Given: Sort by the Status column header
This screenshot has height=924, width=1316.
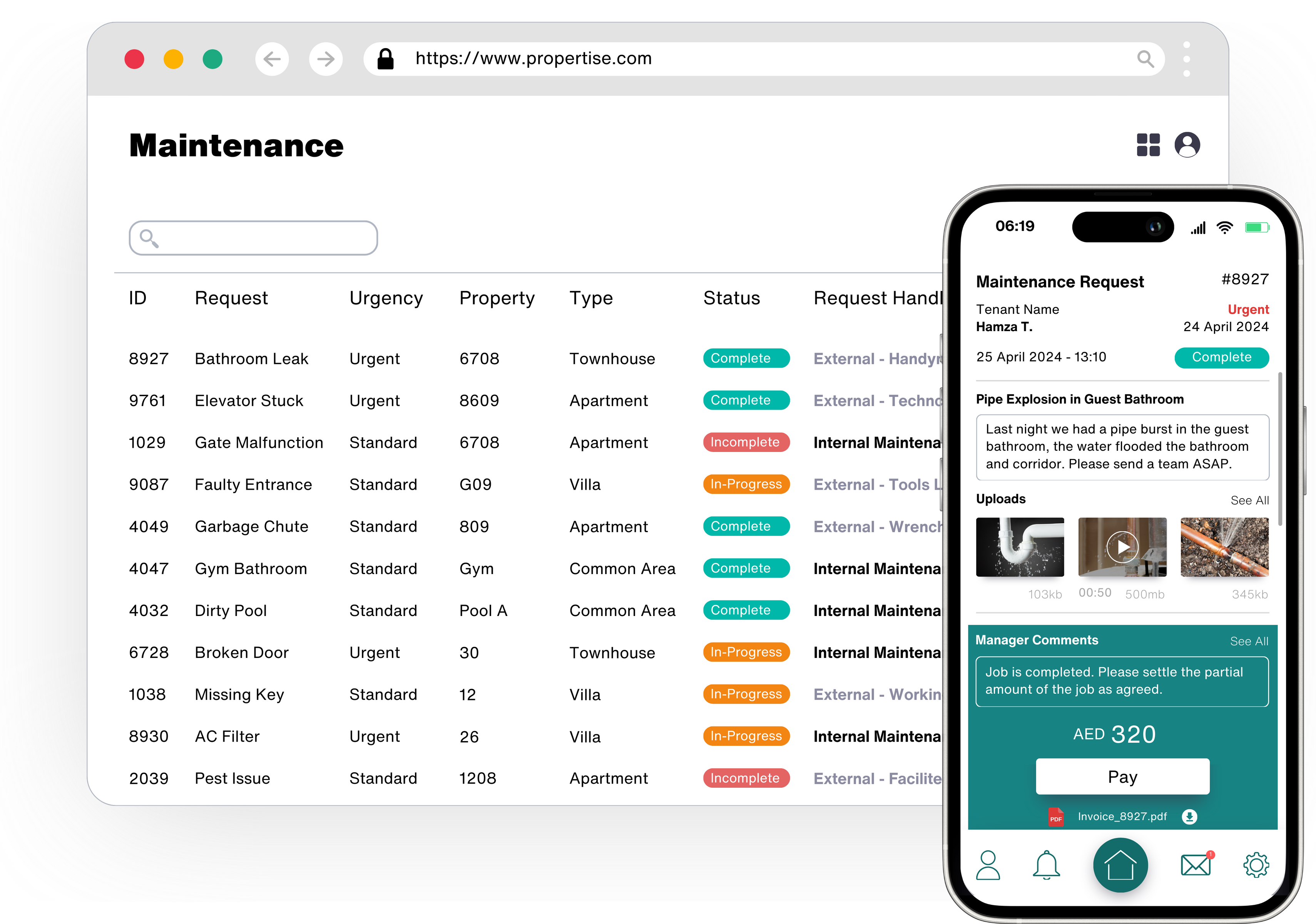Looking at the screenshot, I should click(x=731, y=298).
